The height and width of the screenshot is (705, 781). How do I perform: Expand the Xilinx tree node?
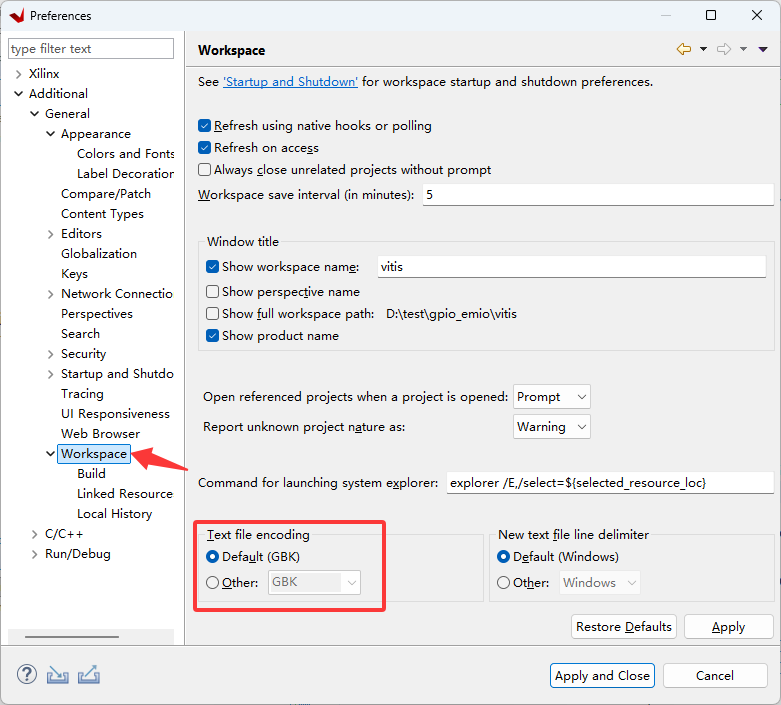pyautogui.click(x=18, y=74)
